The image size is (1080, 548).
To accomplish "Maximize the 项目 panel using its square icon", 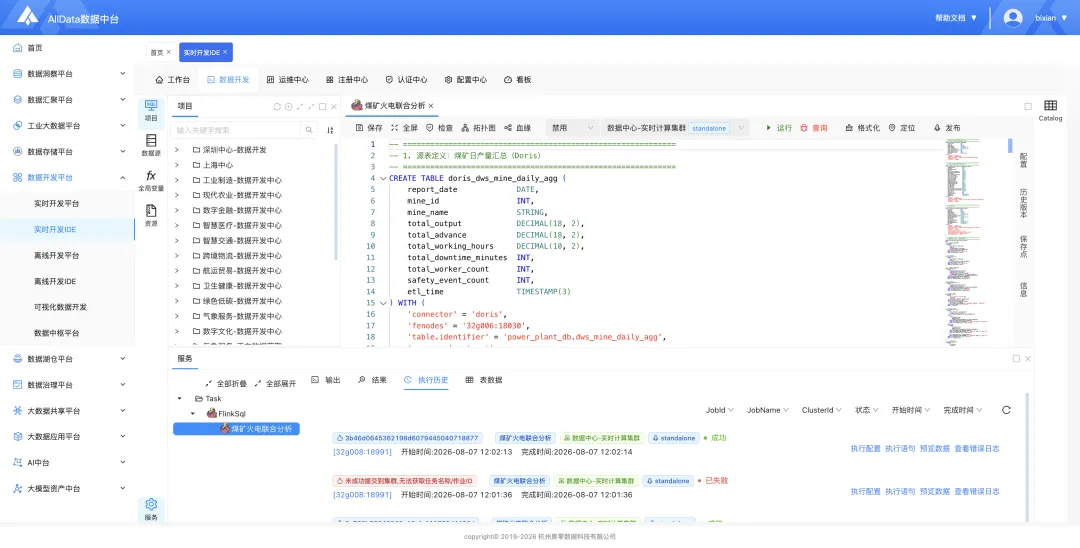I will click(322, 107).
